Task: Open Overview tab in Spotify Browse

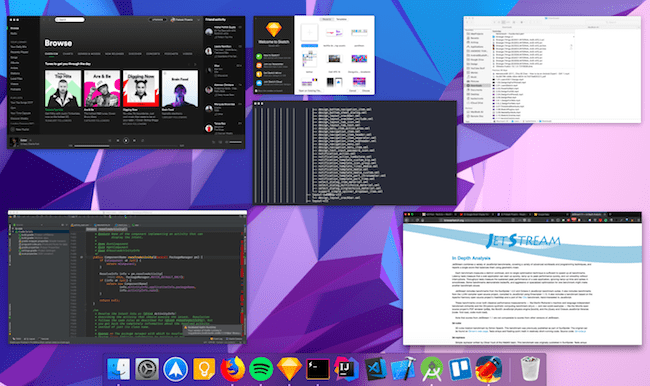Action: point(51,54)
